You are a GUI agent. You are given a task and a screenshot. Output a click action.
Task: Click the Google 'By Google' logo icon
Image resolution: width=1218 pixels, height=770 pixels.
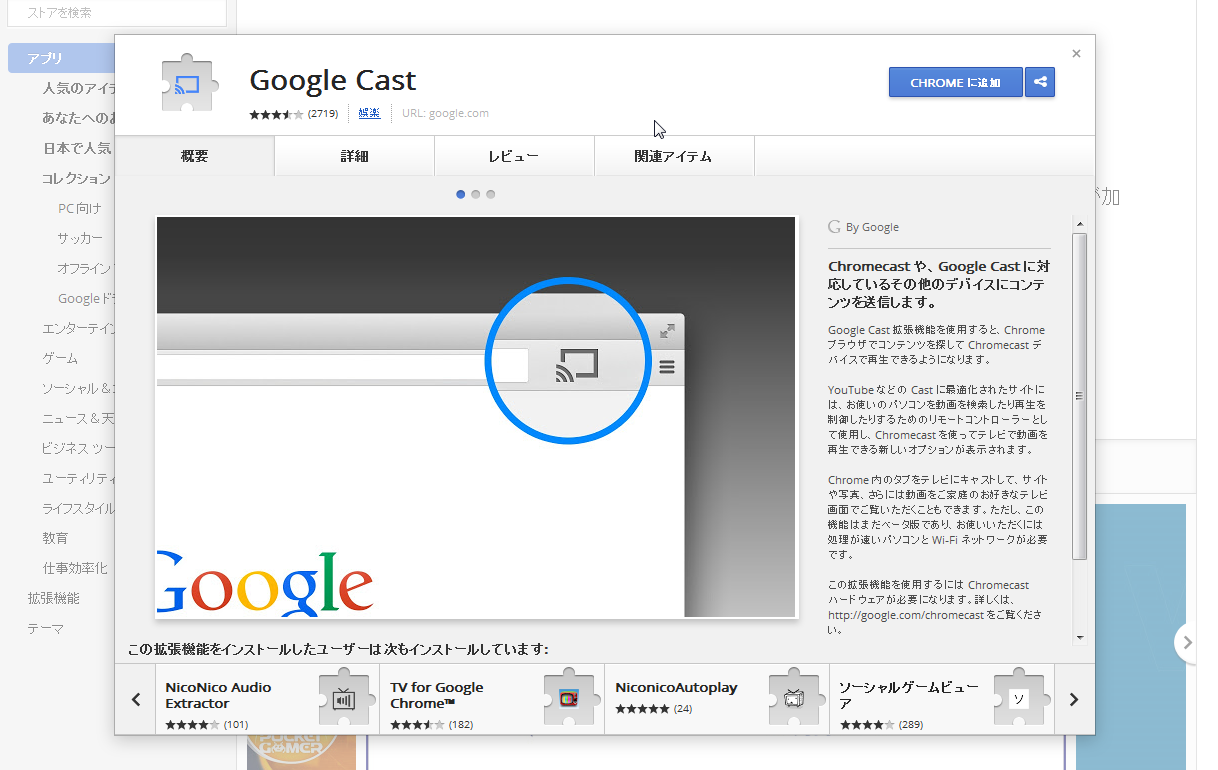(834, 227)
